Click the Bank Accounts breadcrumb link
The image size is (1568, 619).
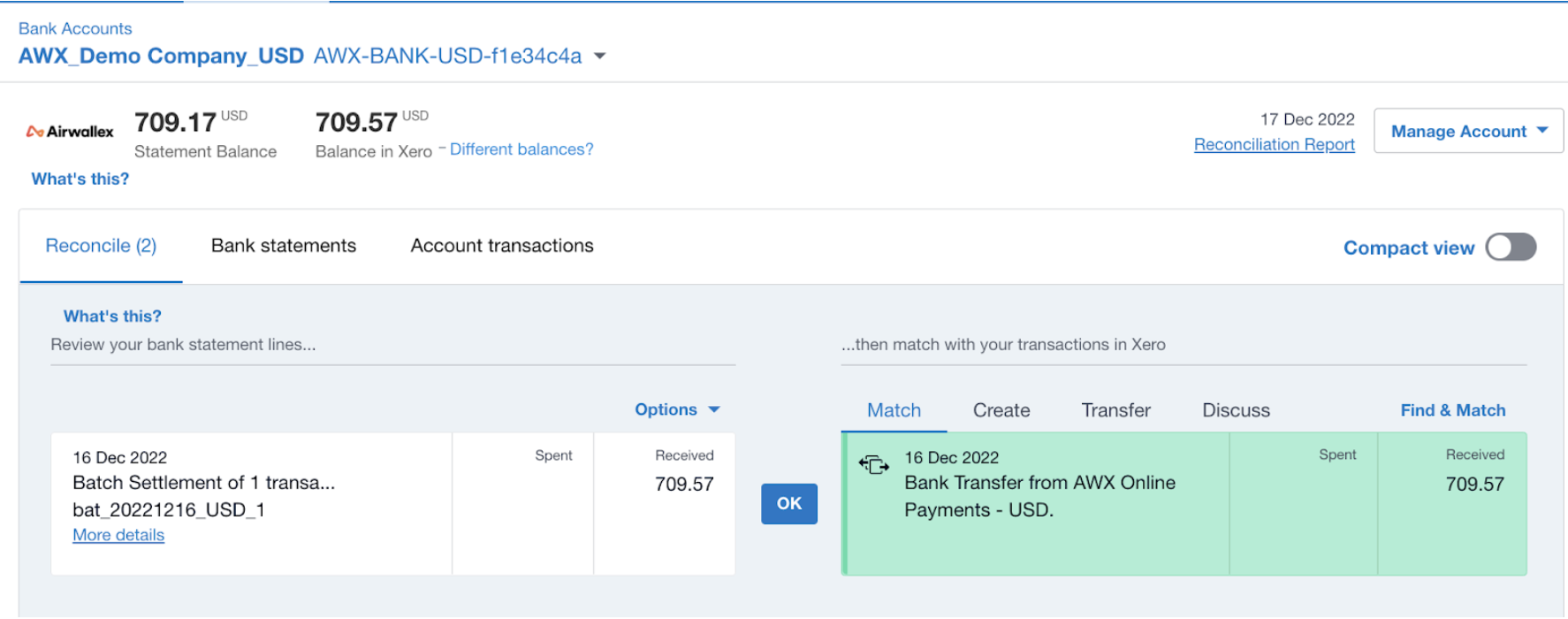click(75, 28)
